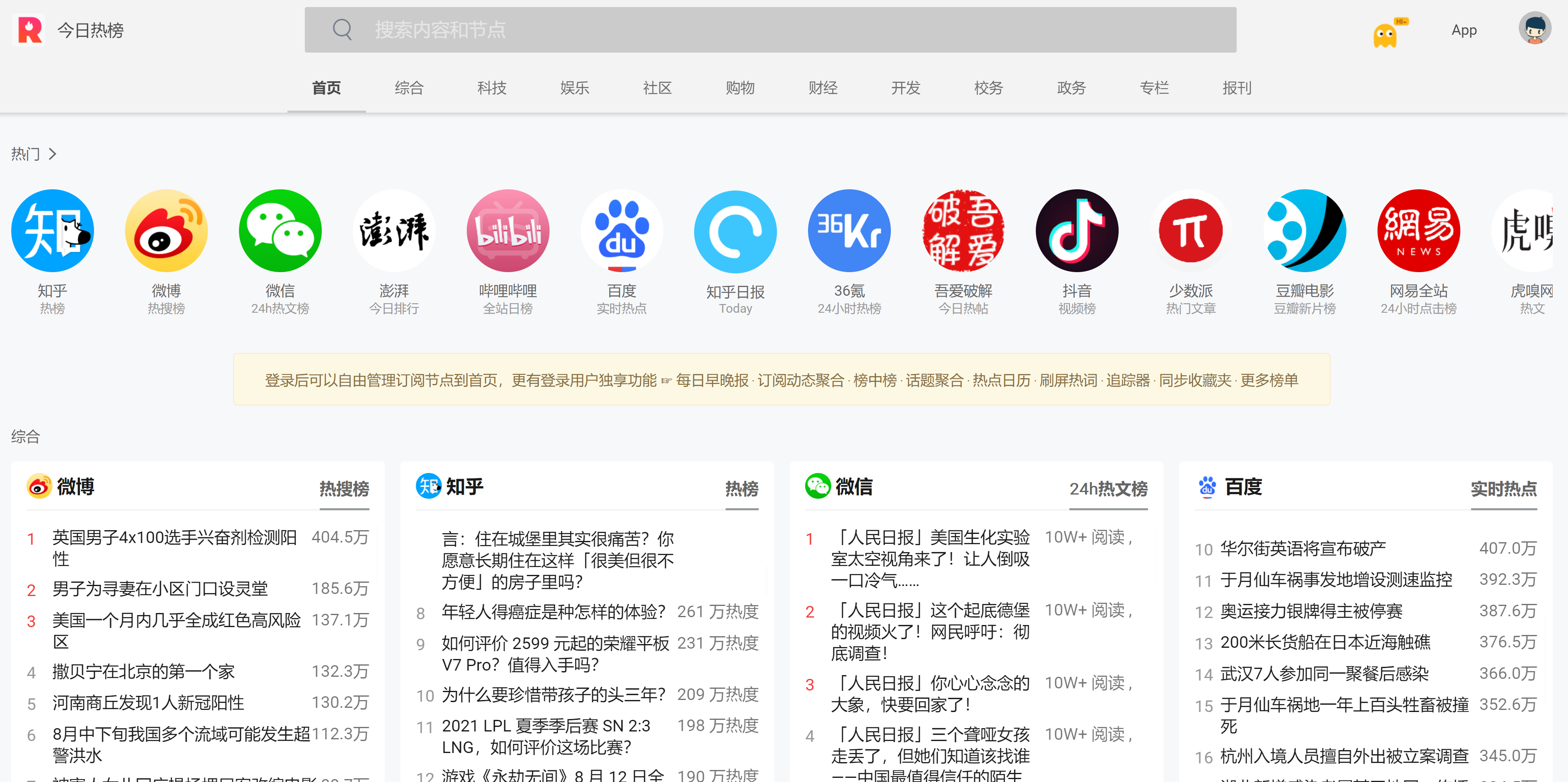Open 微信 24h热文榜 tab label

coord(1108,489)
